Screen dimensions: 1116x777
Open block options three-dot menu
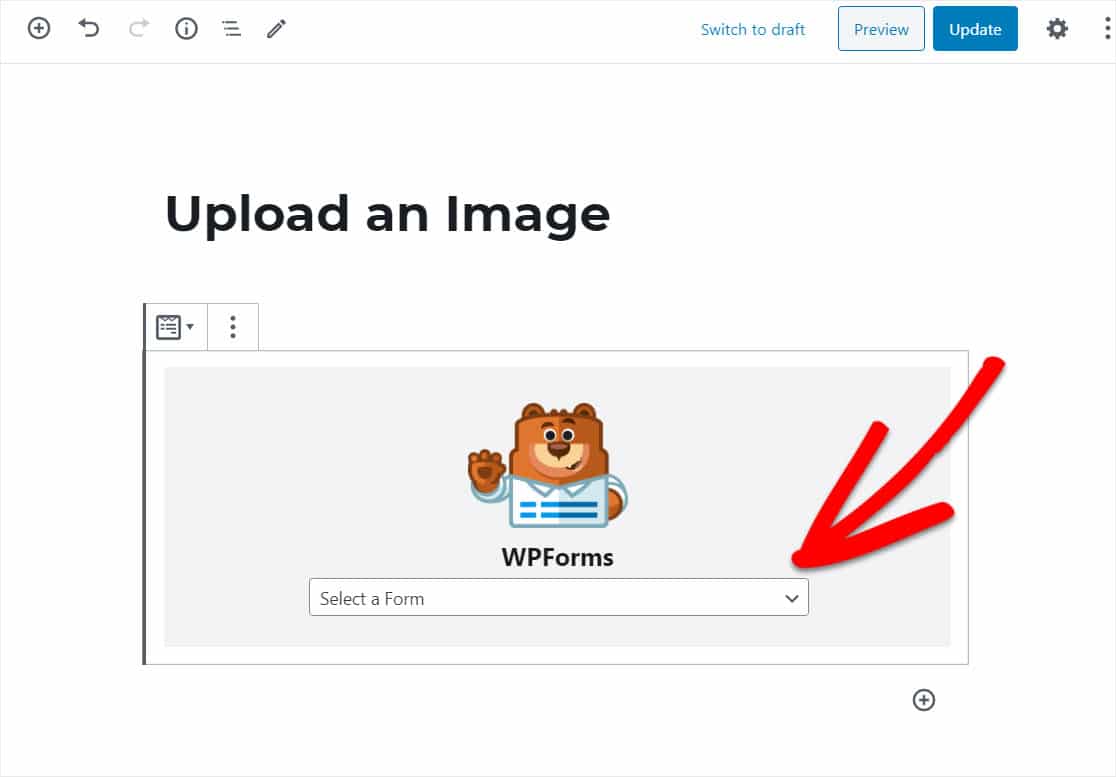point(233,327)
